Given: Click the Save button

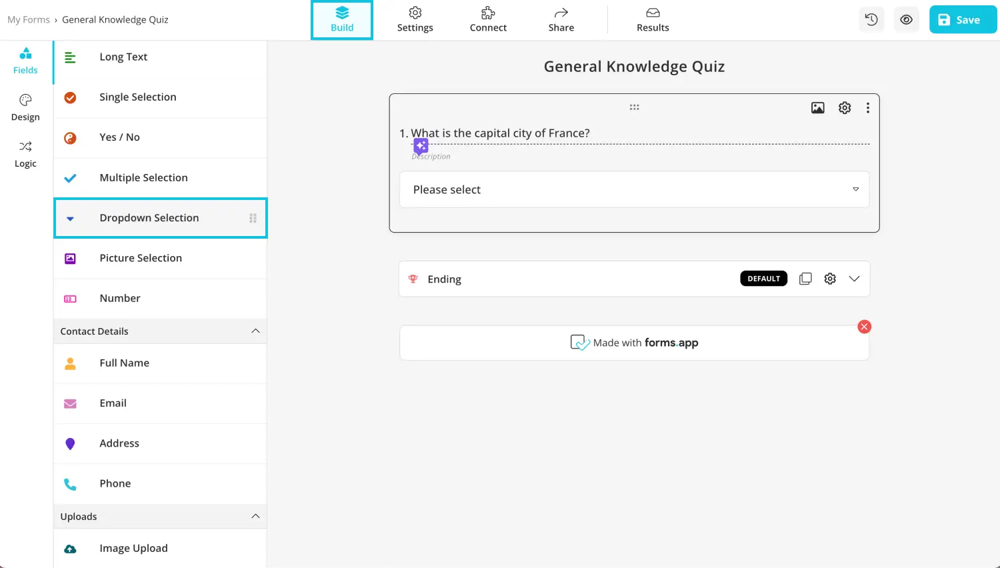Looking at the screenshot, I should coord(961,20).
